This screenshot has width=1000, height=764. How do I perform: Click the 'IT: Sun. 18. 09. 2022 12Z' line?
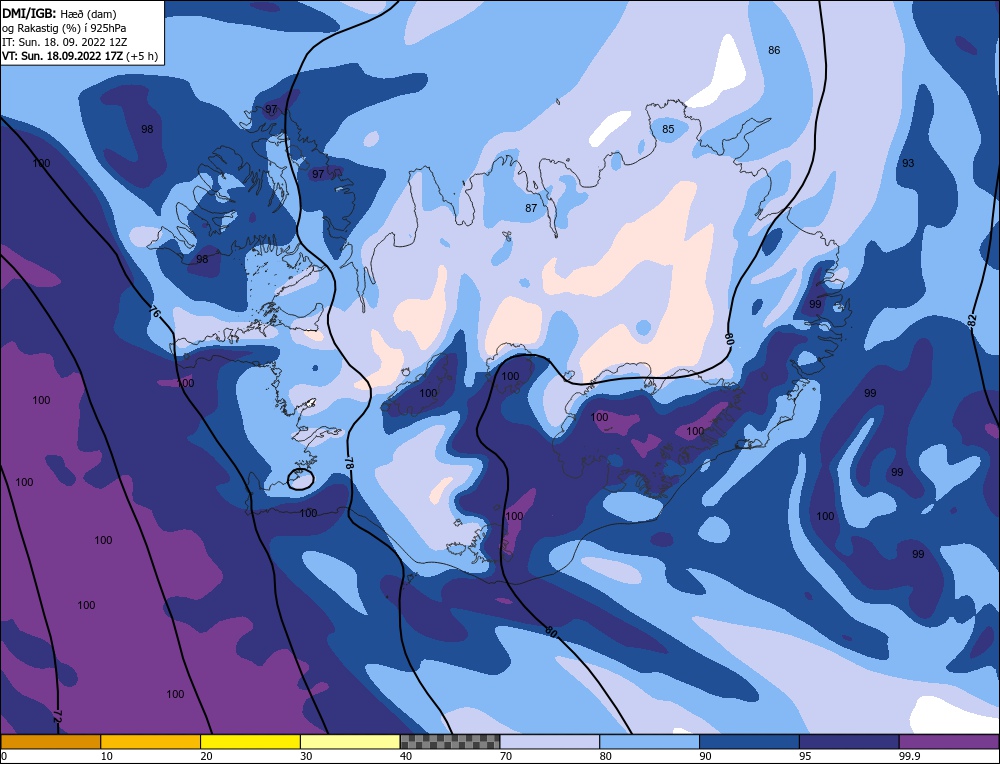click(x=64, y=42)
